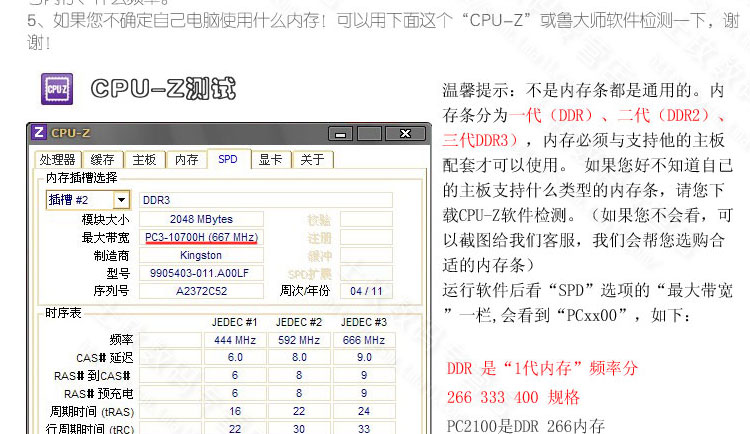
Task: Click the PC2100是DDR 266内存 line
Action: pos(526,426)
